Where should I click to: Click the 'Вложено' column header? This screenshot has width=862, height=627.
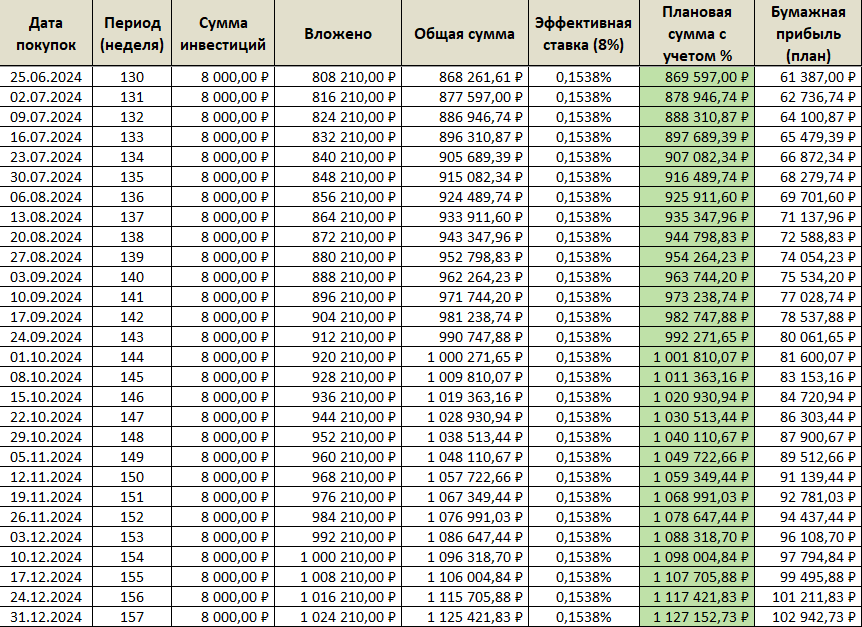[338, 33]
